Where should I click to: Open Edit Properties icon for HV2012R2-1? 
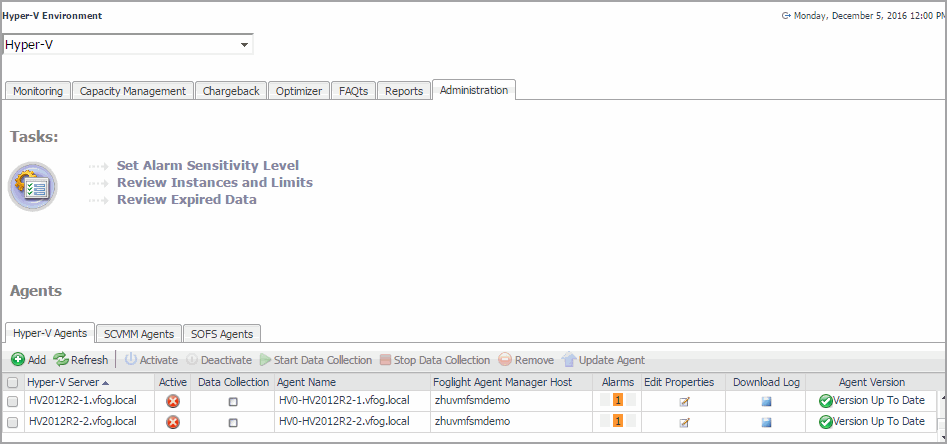point(684,402)
